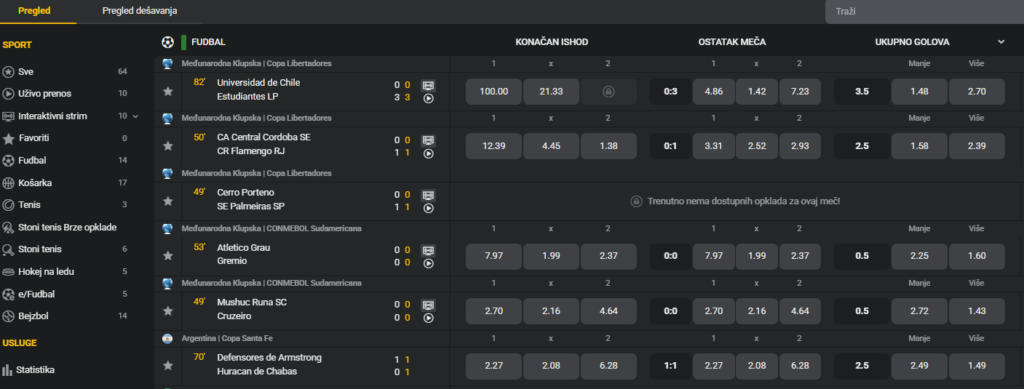1024x389 pixels.
Task: Select the Košarka basketball sport icon
Action: click(8, 183)
